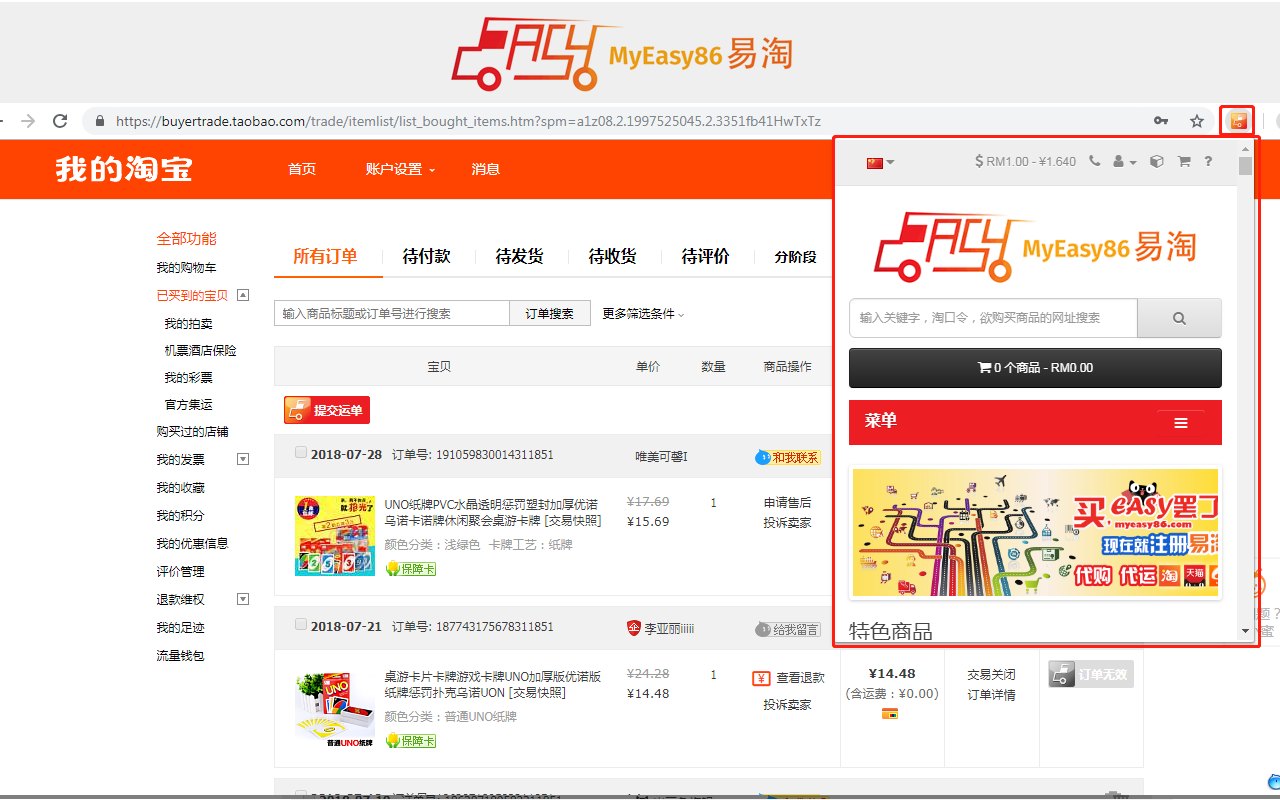Reload the page
The width and height of the screenshot is (1280, 800).
coord(60,121)
